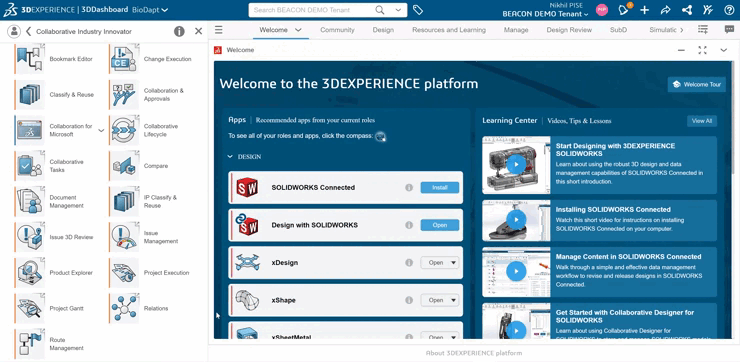Screen dimensions: 740x362
Task: Maximize the Welcome widget
Action: click(702, 50)
